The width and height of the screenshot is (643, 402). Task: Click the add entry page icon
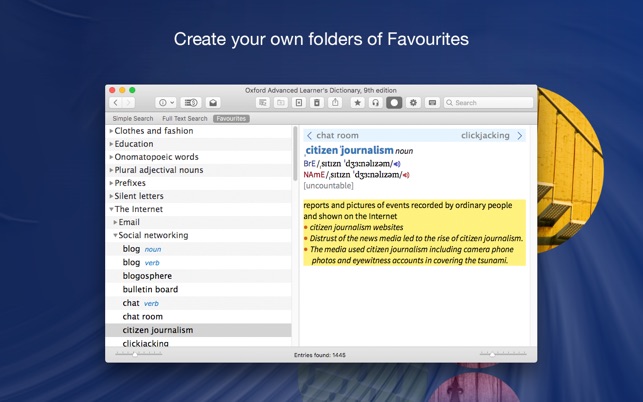(299, 103)
